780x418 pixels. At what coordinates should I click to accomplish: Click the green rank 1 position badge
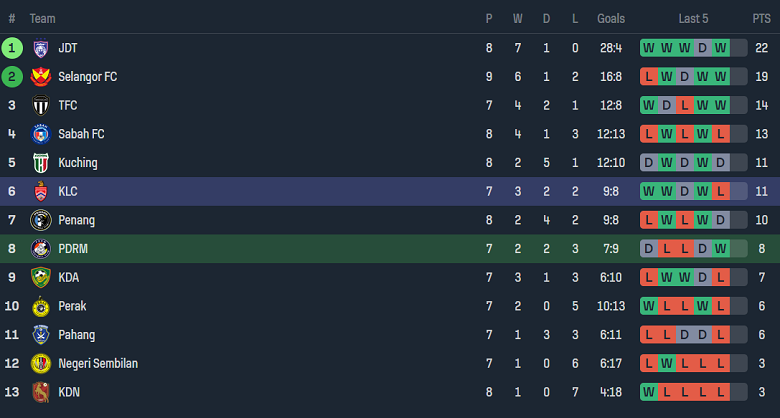tap(12, 48)
